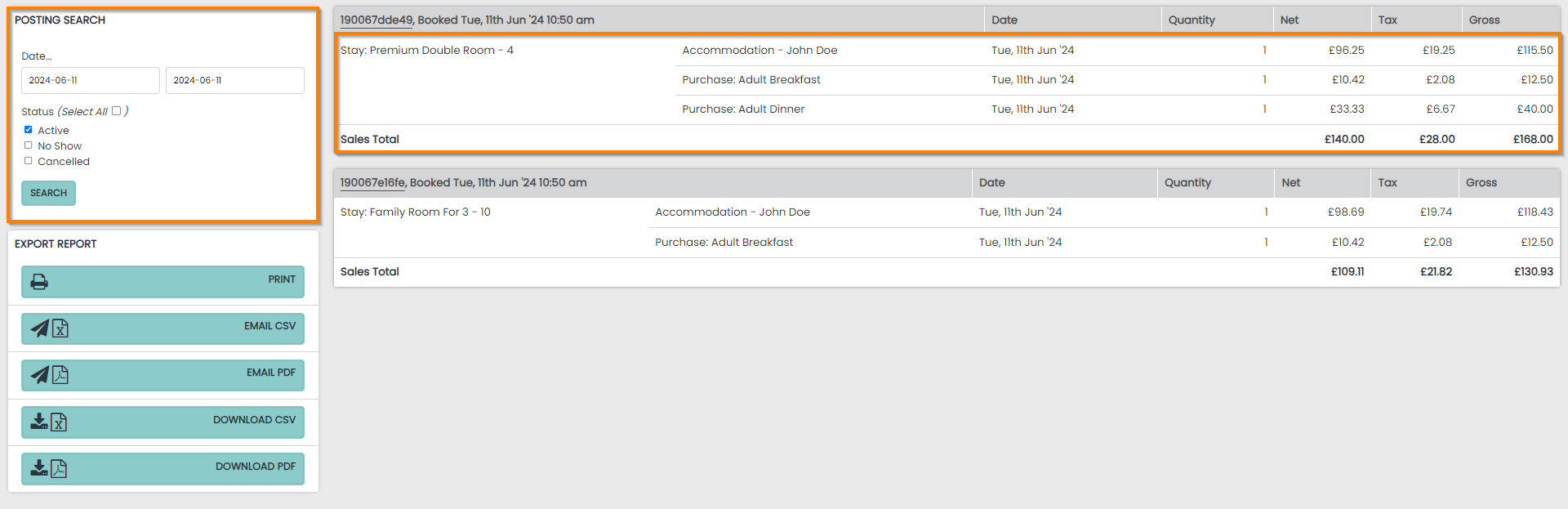Click the Download PDF tray icon
Screen dimensions: 1568x509
click(x=38, y=468)
